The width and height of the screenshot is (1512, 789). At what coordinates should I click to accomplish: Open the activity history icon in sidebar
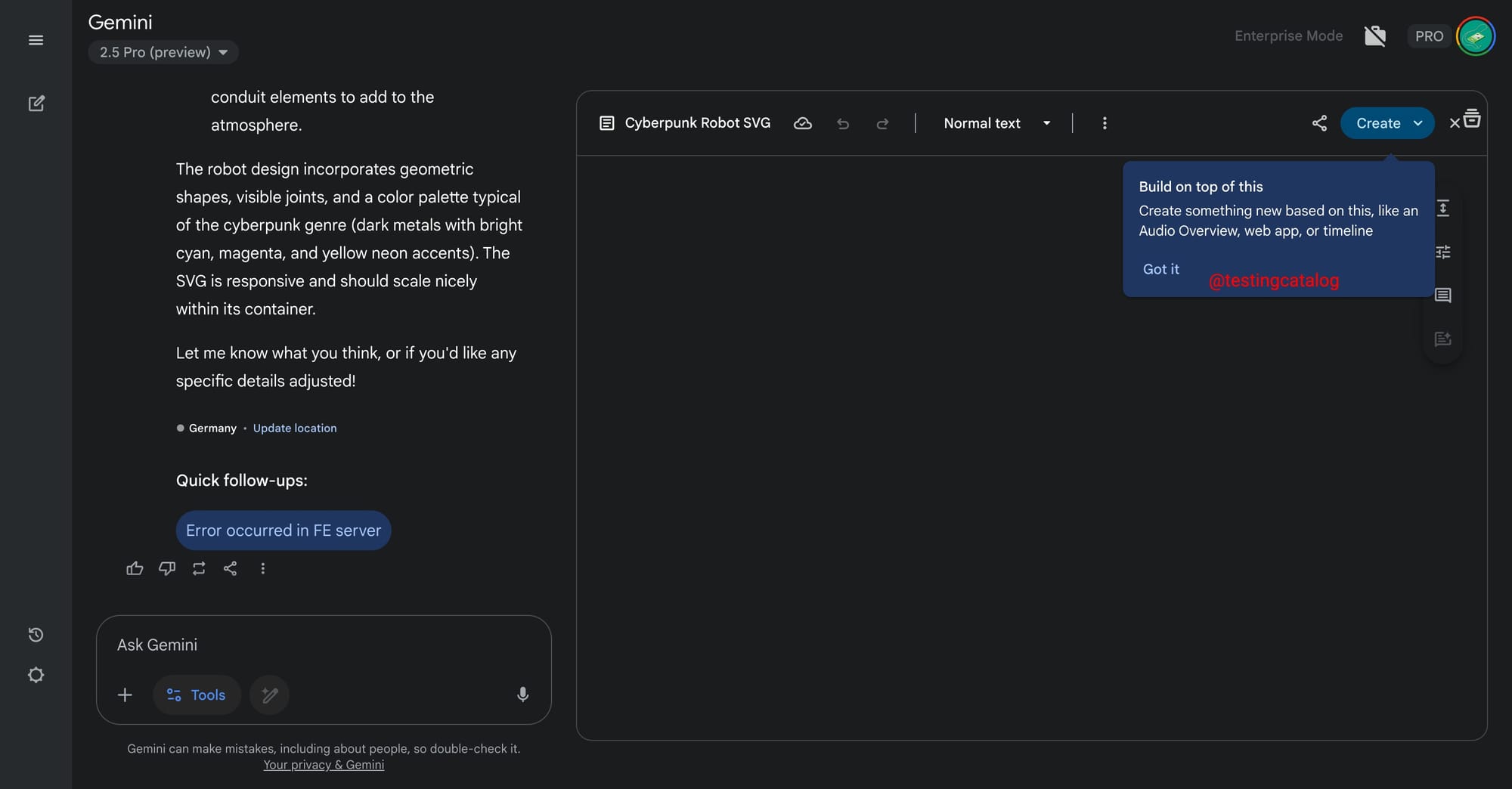(36, 635)
